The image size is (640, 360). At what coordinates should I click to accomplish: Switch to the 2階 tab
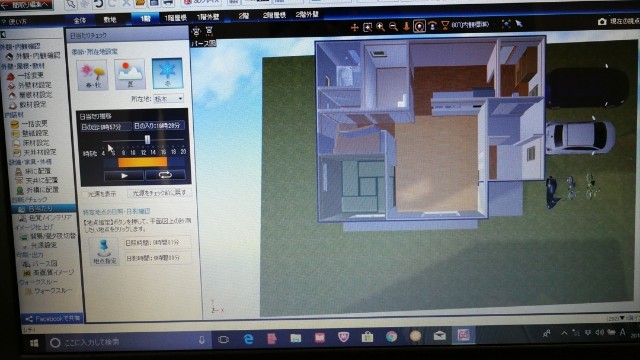click(x=244, y=16)
